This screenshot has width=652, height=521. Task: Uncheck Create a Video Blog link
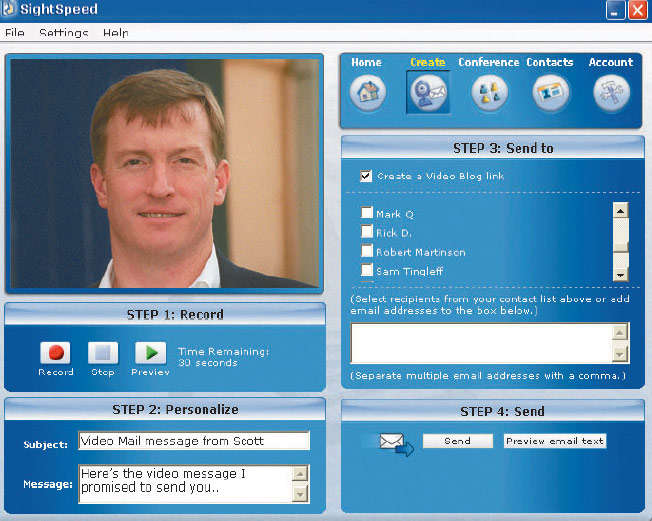pyautogui.click(x=366, y=176)
